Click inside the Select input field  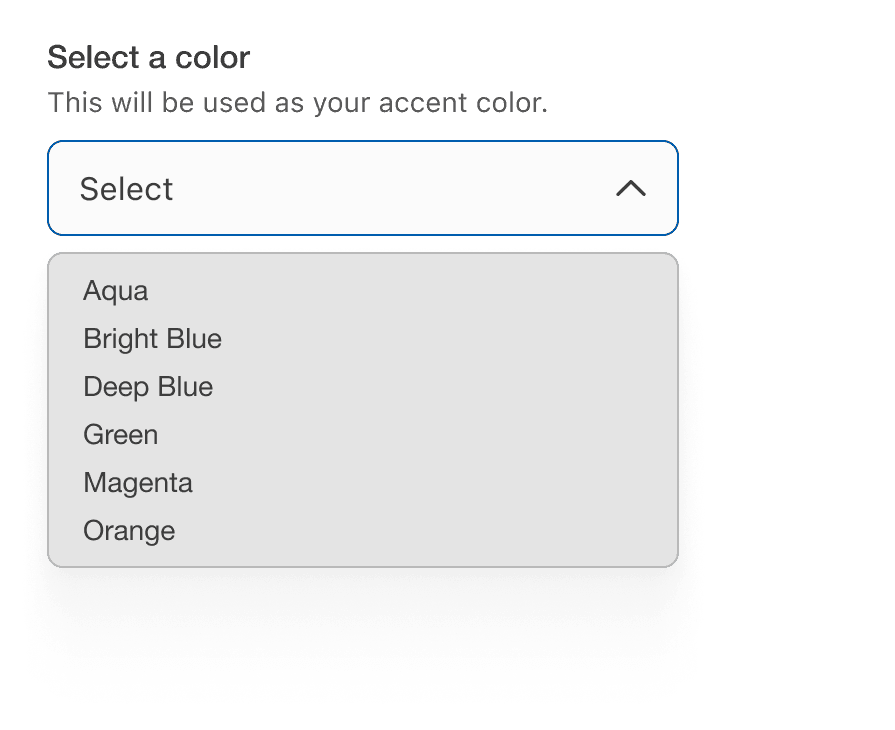pos(300,188)
